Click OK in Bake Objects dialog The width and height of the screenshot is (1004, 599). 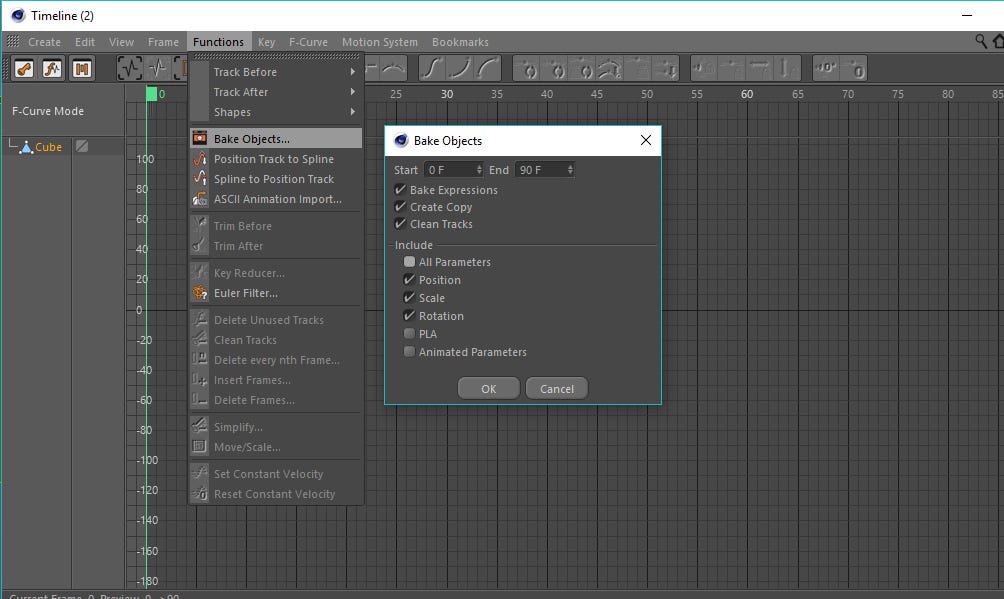[x=489, y=388]
